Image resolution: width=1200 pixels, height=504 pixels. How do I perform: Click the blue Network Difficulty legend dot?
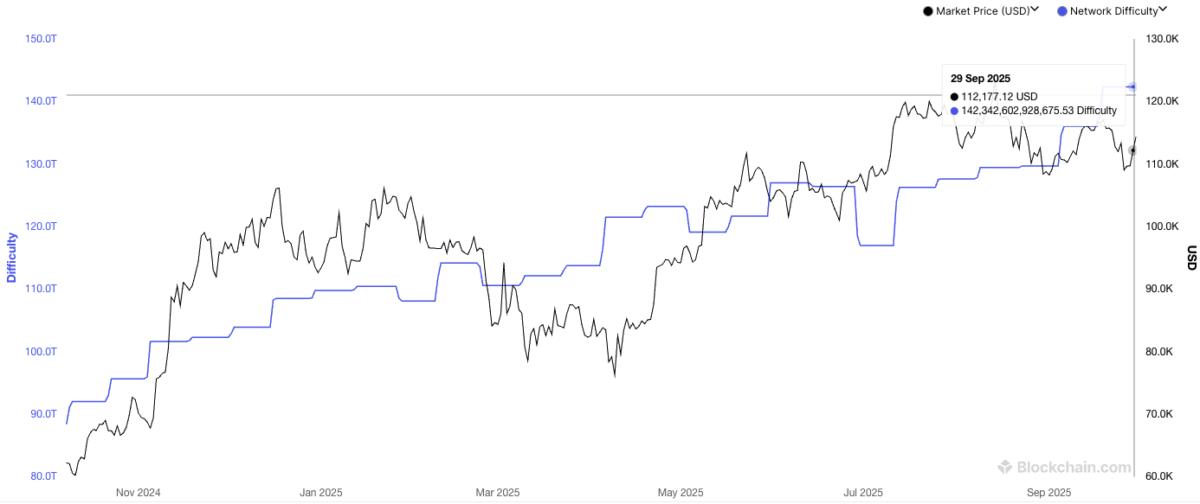pyautogui.click(x=1061, y=11)
